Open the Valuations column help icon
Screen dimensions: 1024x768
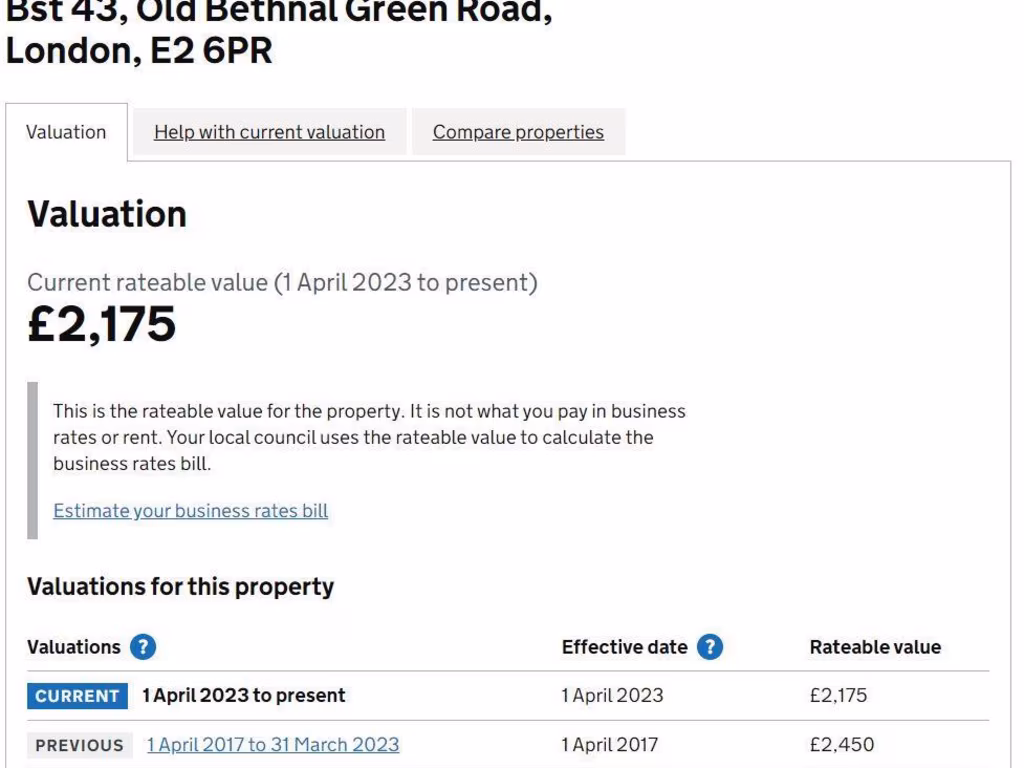(x=144, y=647)
